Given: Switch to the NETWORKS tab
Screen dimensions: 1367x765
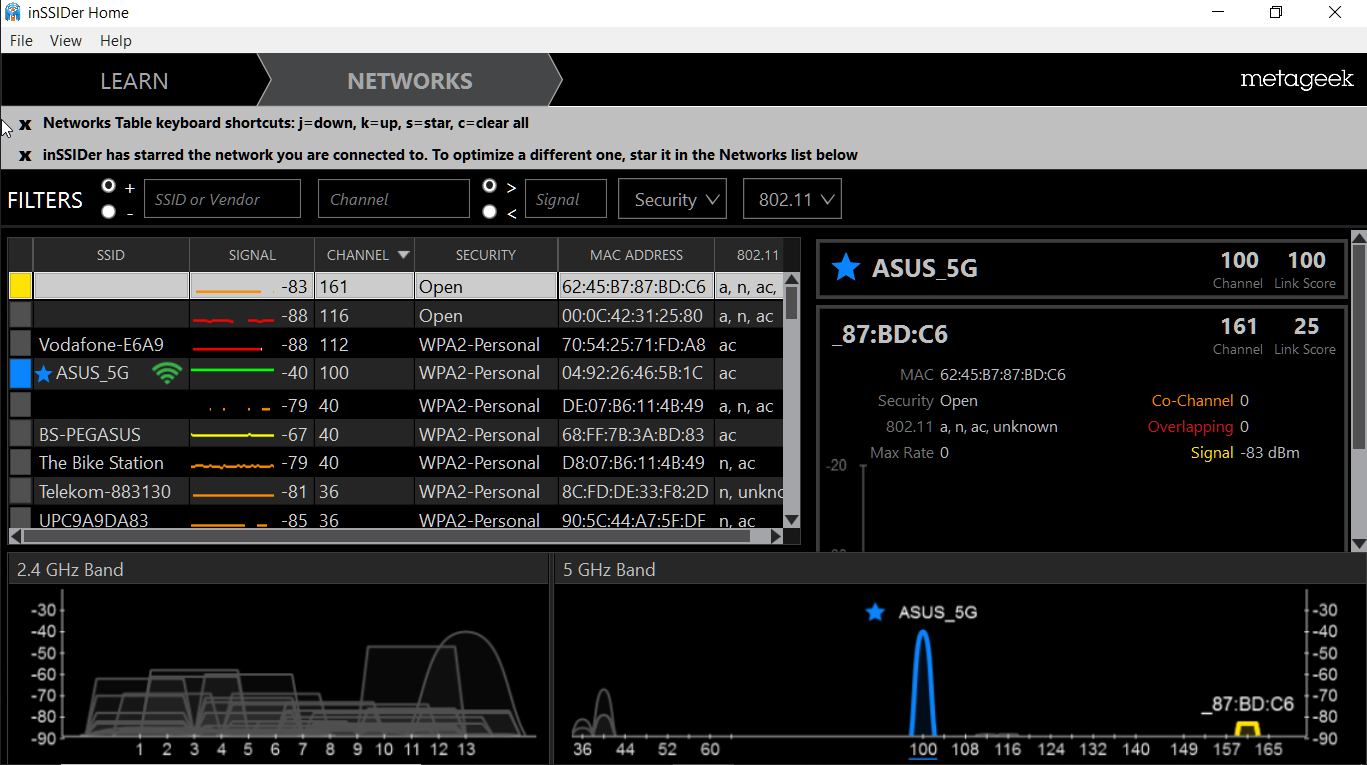Looking at the screenshot, I should [410, 81].
